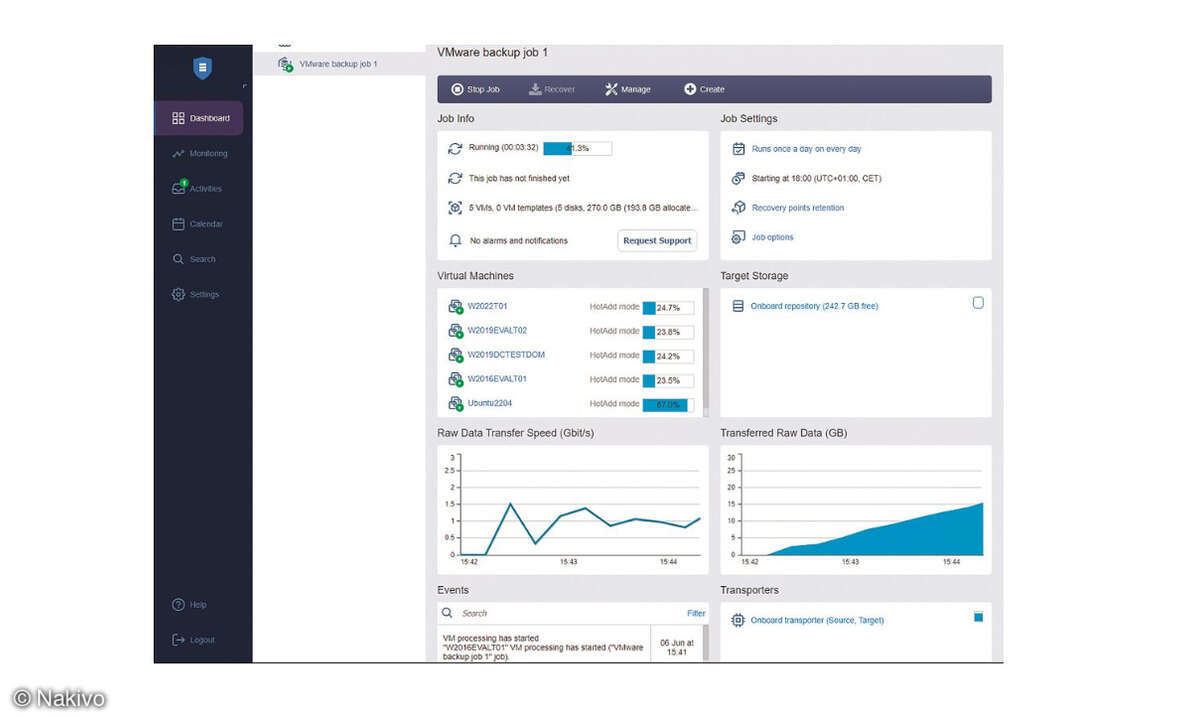
Task: Focus the Events search field
Action: [570, 613]
